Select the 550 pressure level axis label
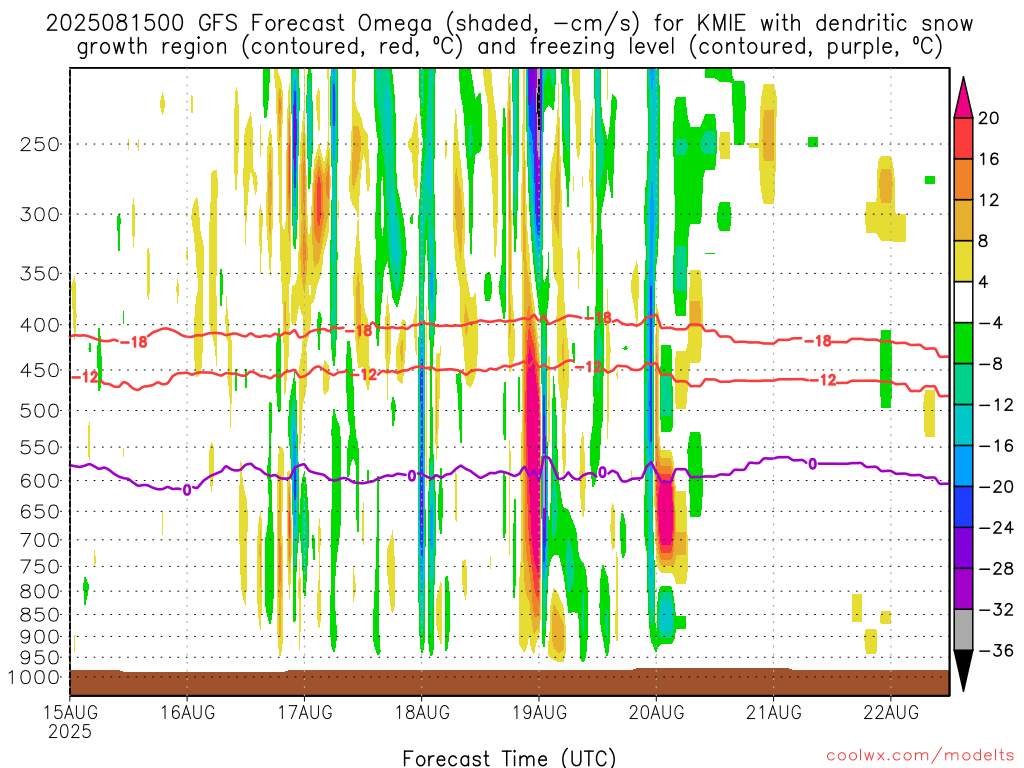The height and width of the screenshot is (768, 1024). point(40,447)
